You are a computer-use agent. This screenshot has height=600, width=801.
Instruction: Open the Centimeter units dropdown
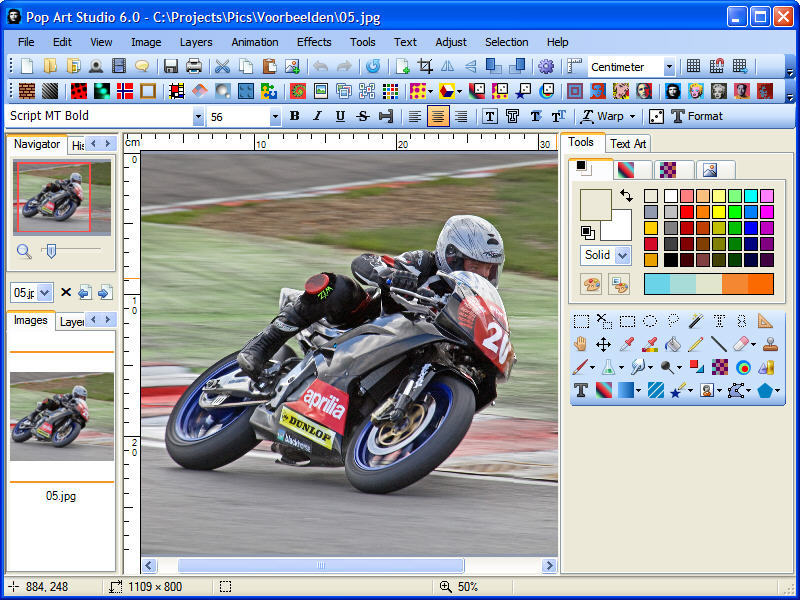point(668,68)
